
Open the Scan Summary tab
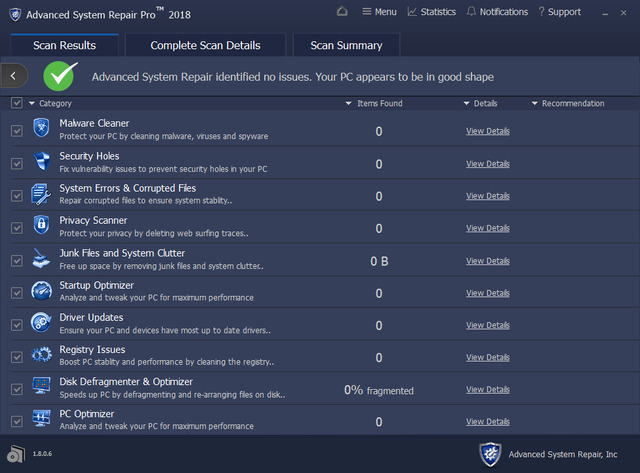pyautogui.click(x=346, y=45)
